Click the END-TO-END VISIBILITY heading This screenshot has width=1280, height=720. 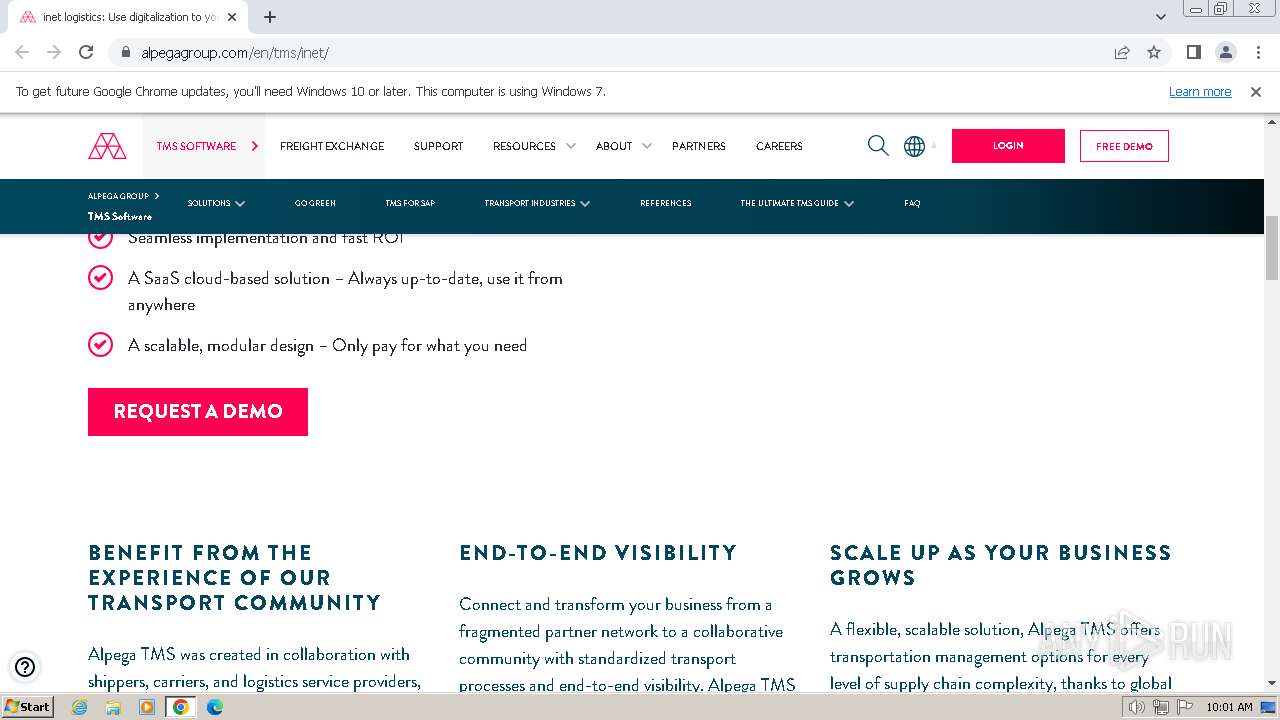(598, 553)
